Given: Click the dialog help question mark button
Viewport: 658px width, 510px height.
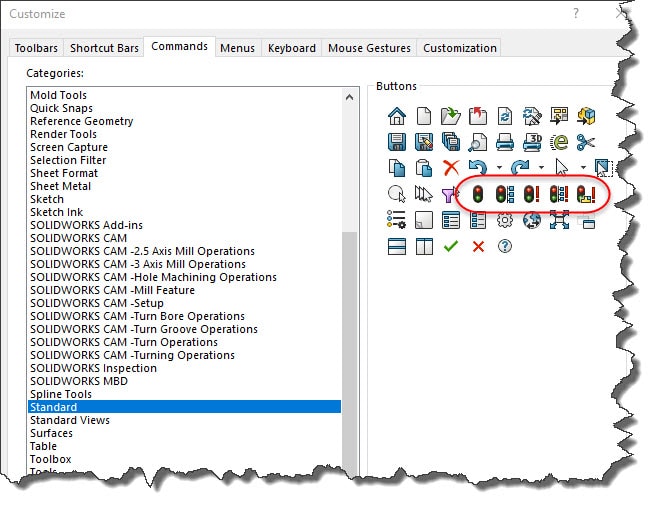Looking at the screenshot, I should pos(576,14).
